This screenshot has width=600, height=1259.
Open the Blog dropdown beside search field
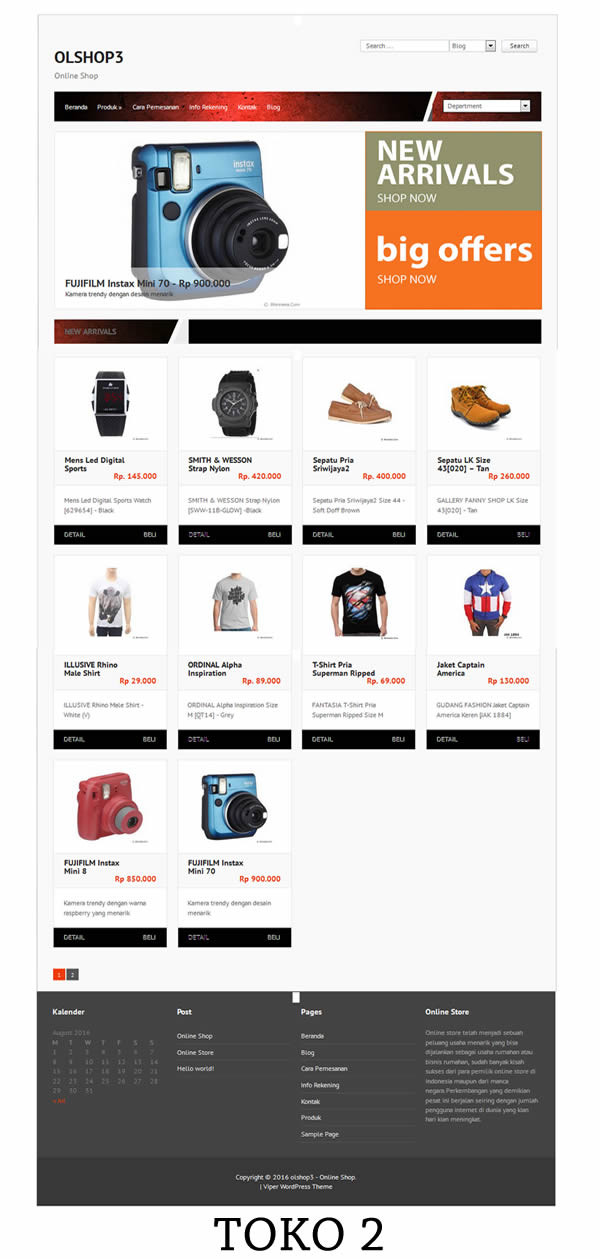click(473, 46)
